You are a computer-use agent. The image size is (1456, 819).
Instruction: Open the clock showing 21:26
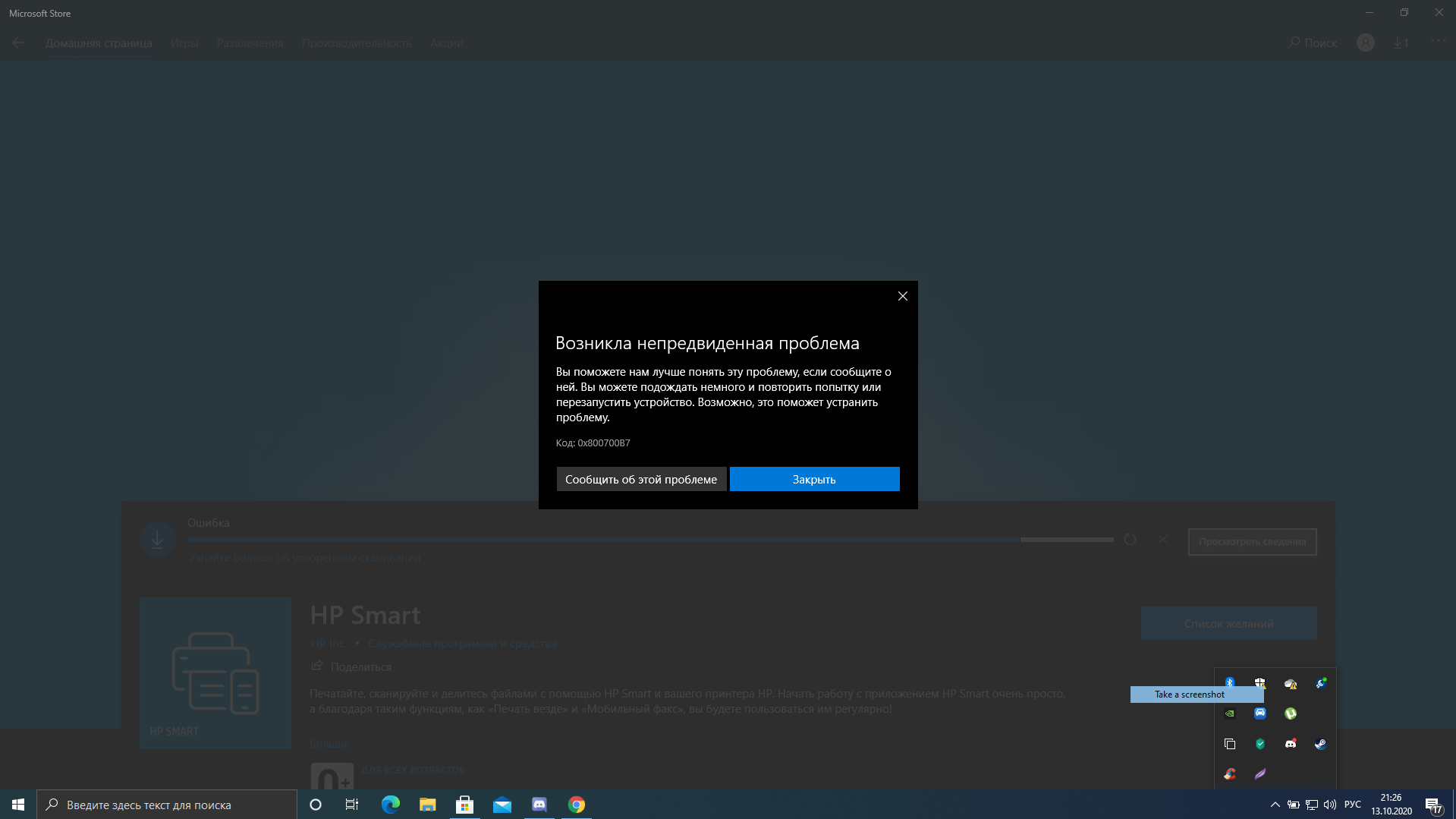1392,805
